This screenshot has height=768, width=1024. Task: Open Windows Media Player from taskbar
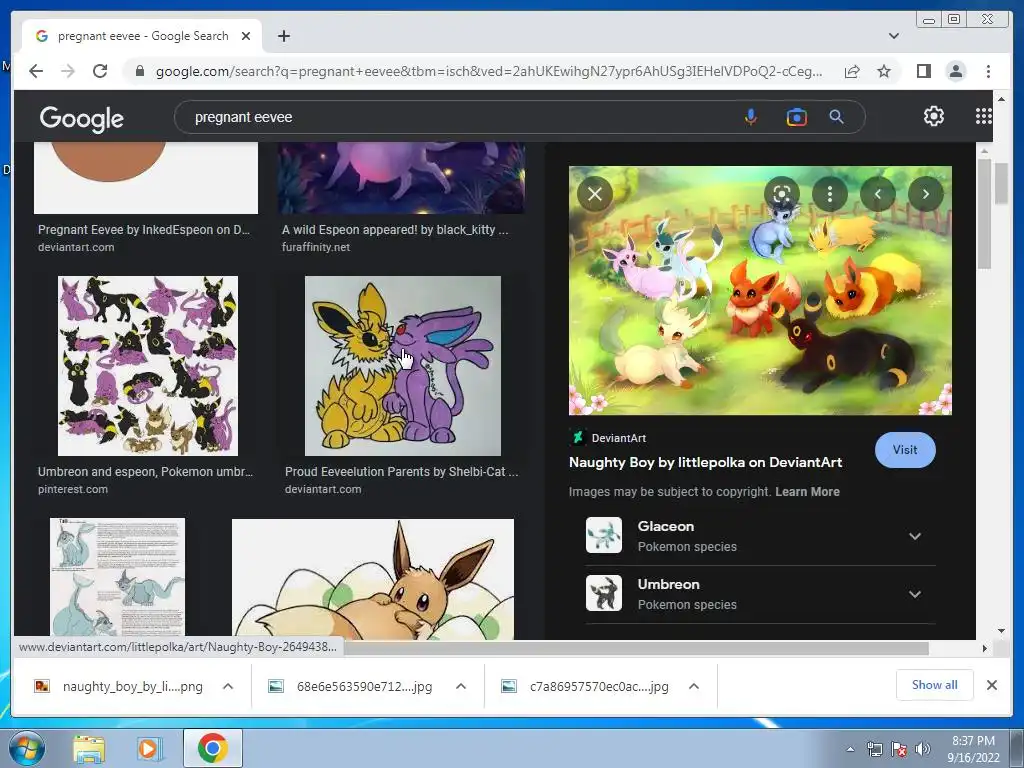[150, 749]
